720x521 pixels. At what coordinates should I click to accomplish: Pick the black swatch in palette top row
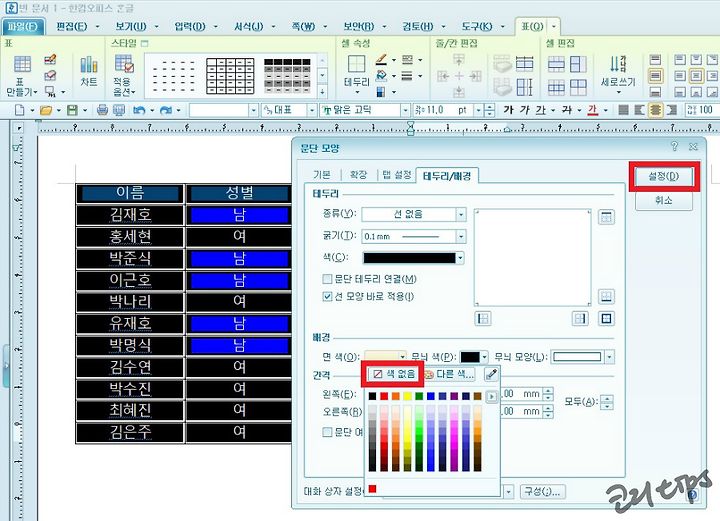point(372,396)
